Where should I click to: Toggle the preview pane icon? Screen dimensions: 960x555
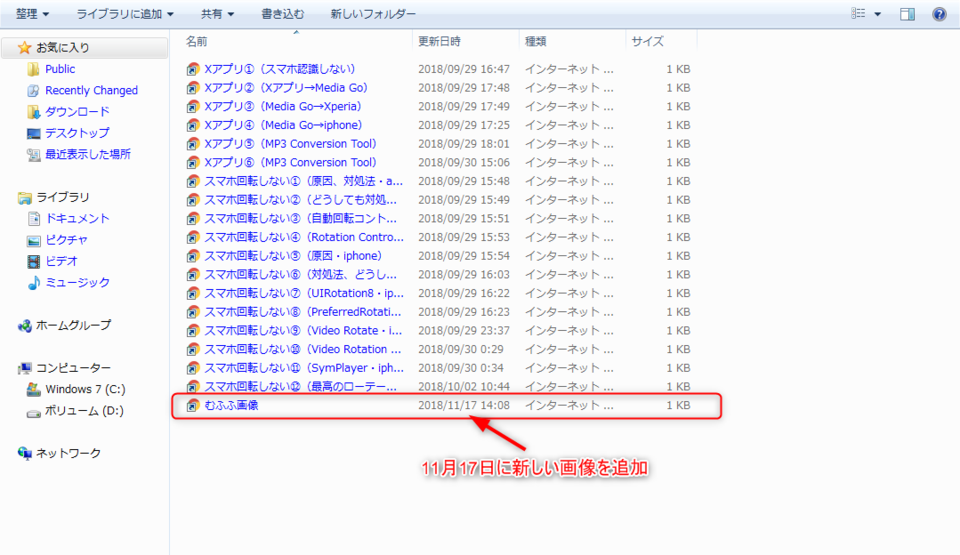tap(907, 14)
